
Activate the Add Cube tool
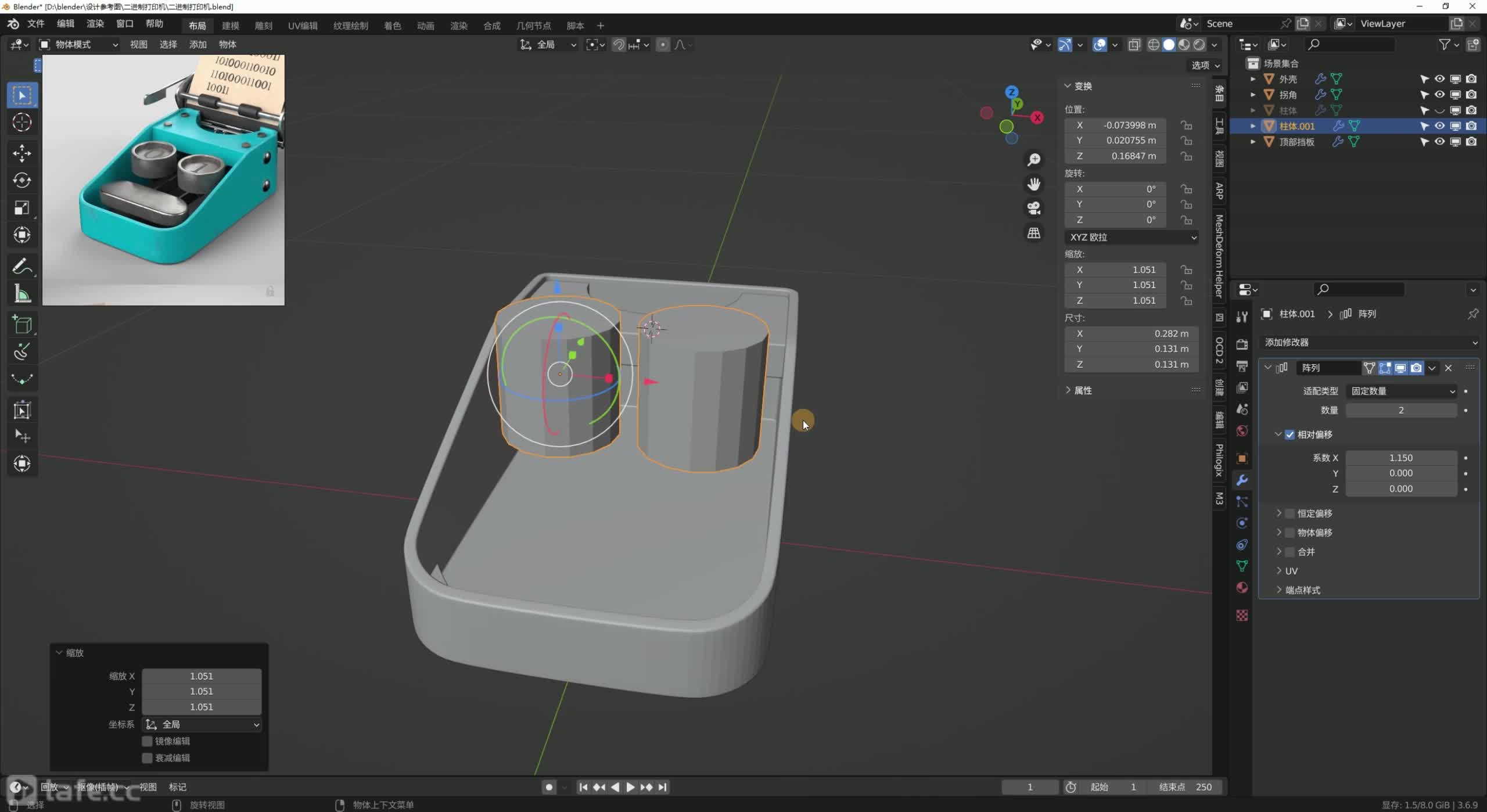click(x=22, y=325)
